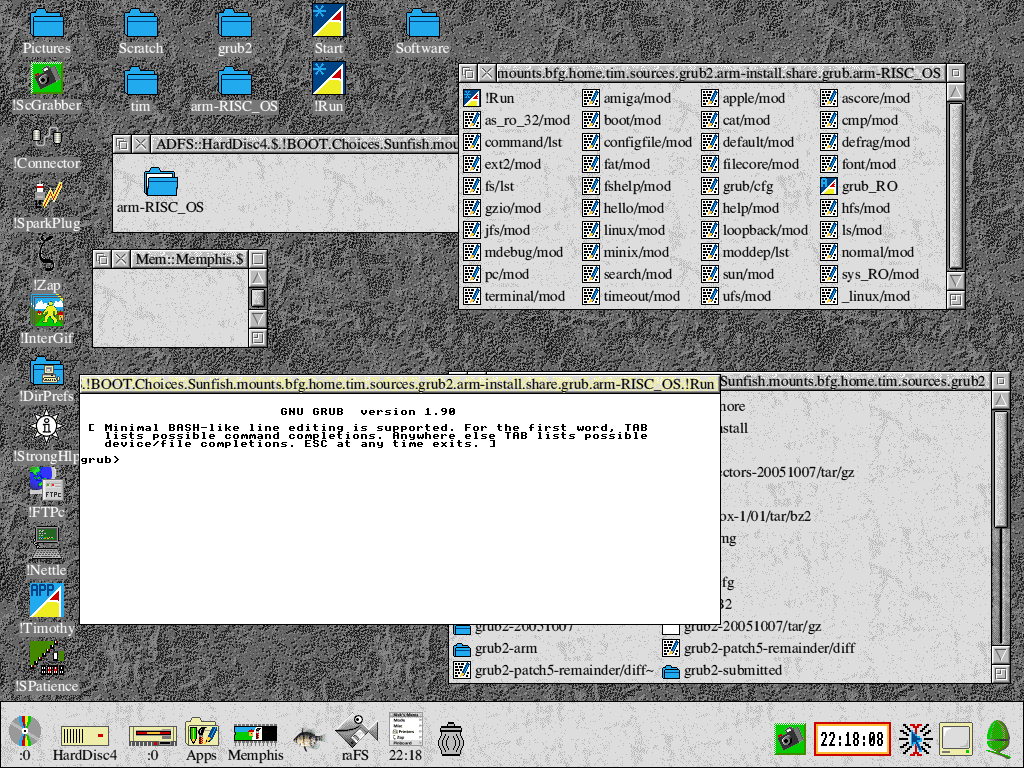Select the grub/cfg file
This screenshot has width=1024, height=768.
(737, 186)
